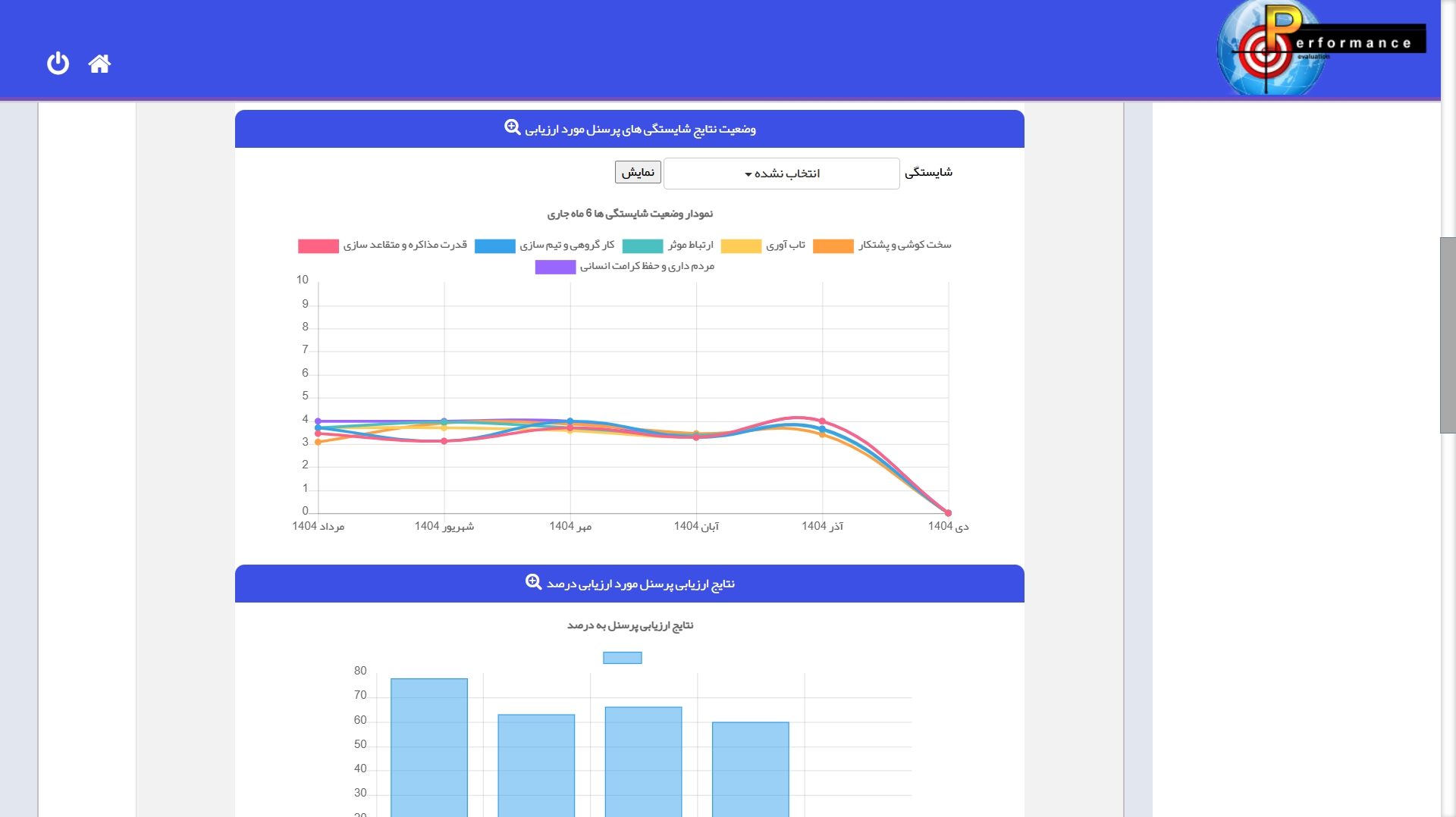Hide the 'تاب آوری' yellow series
The image size is (1456, 817).
pos(741,246)
